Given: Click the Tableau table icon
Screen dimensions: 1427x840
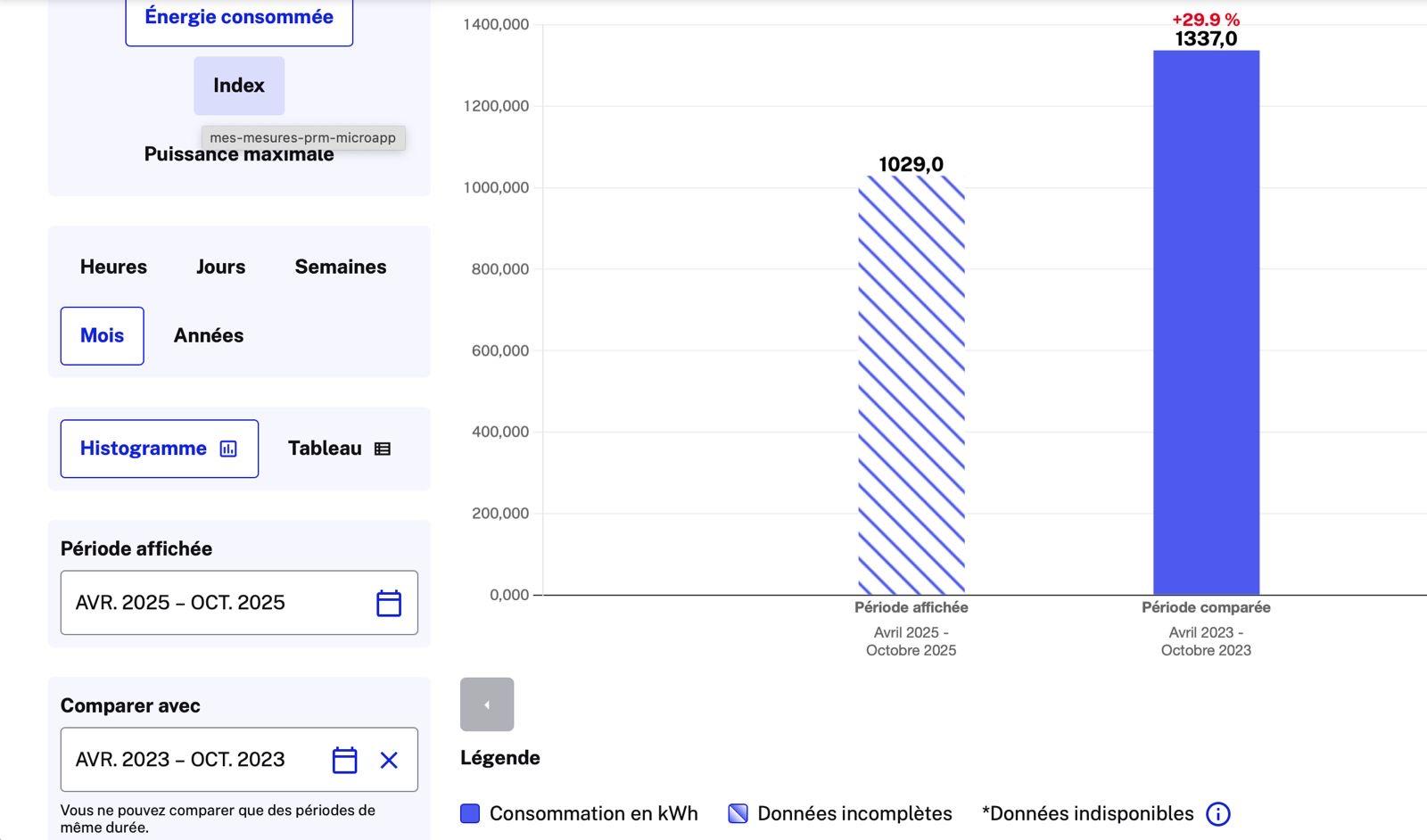Looking at the screenshot, I should [383, 449].
